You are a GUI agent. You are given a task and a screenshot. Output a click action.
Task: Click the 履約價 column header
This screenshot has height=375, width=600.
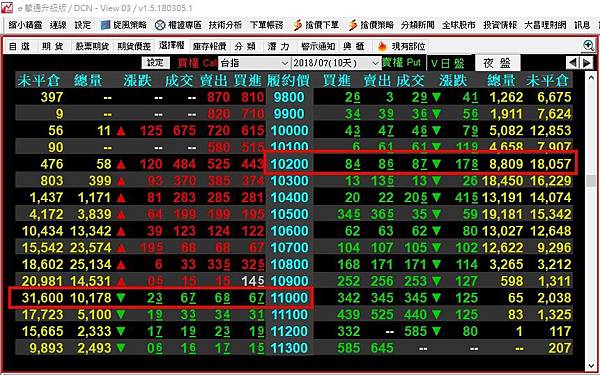[289, 81]
